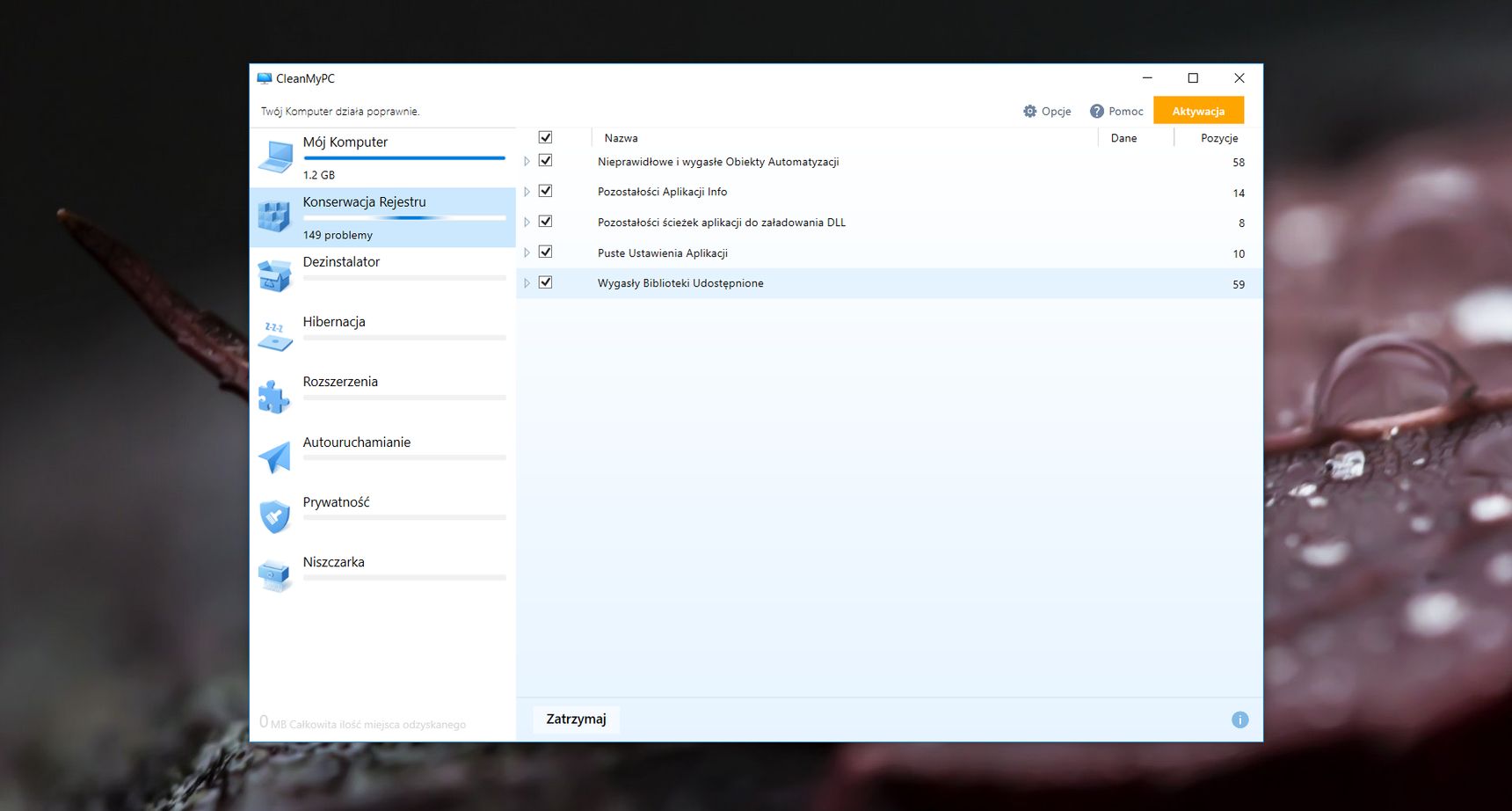Screen dimensions: 1512x811
Task: Open the Dezinstalator section
Action: click(x=382, y=277)
